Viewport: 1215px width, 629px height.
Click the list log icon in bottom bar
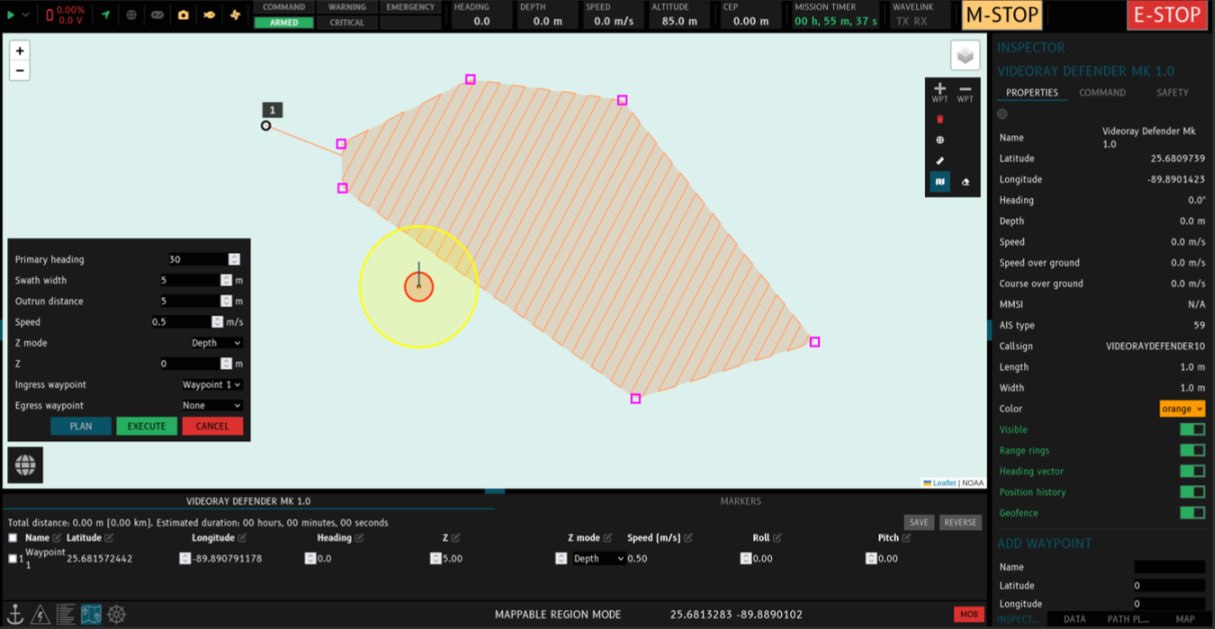[x=65, y=614]
